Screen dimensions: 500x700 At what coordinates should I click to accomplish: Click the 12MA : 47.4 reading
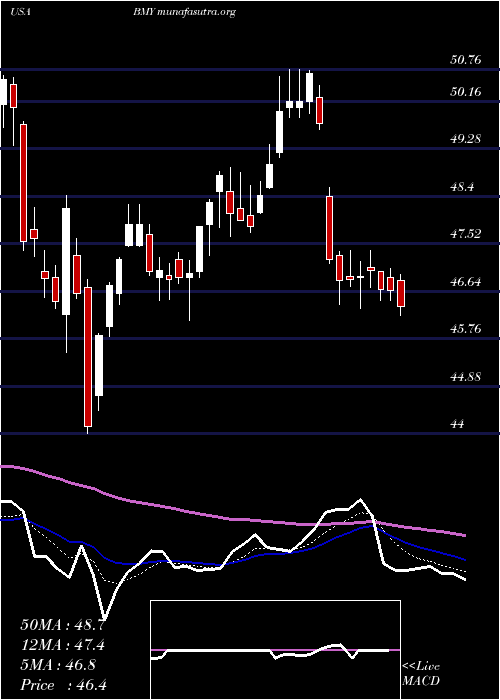pyautogui.click(x=62, y=645)
